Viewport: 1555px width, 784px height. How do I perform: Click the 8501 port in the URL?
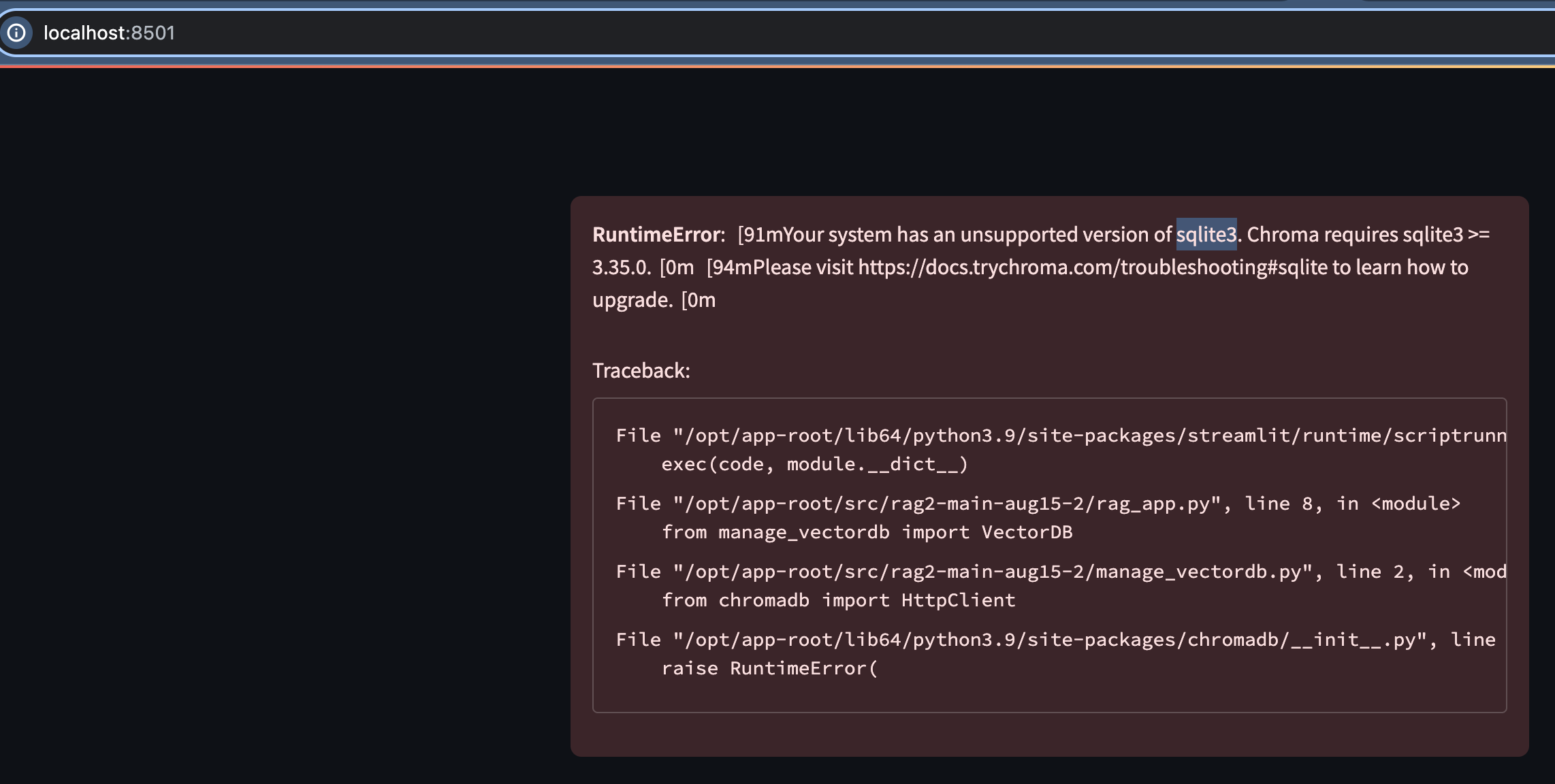point(153,33)
